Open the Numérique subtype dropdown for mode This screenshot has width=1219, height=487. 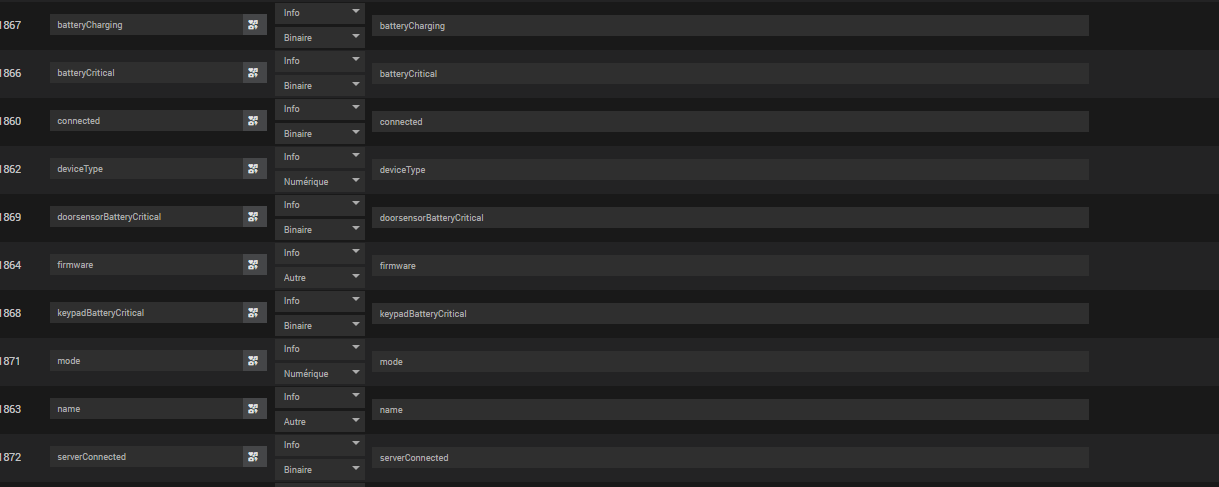320,373
